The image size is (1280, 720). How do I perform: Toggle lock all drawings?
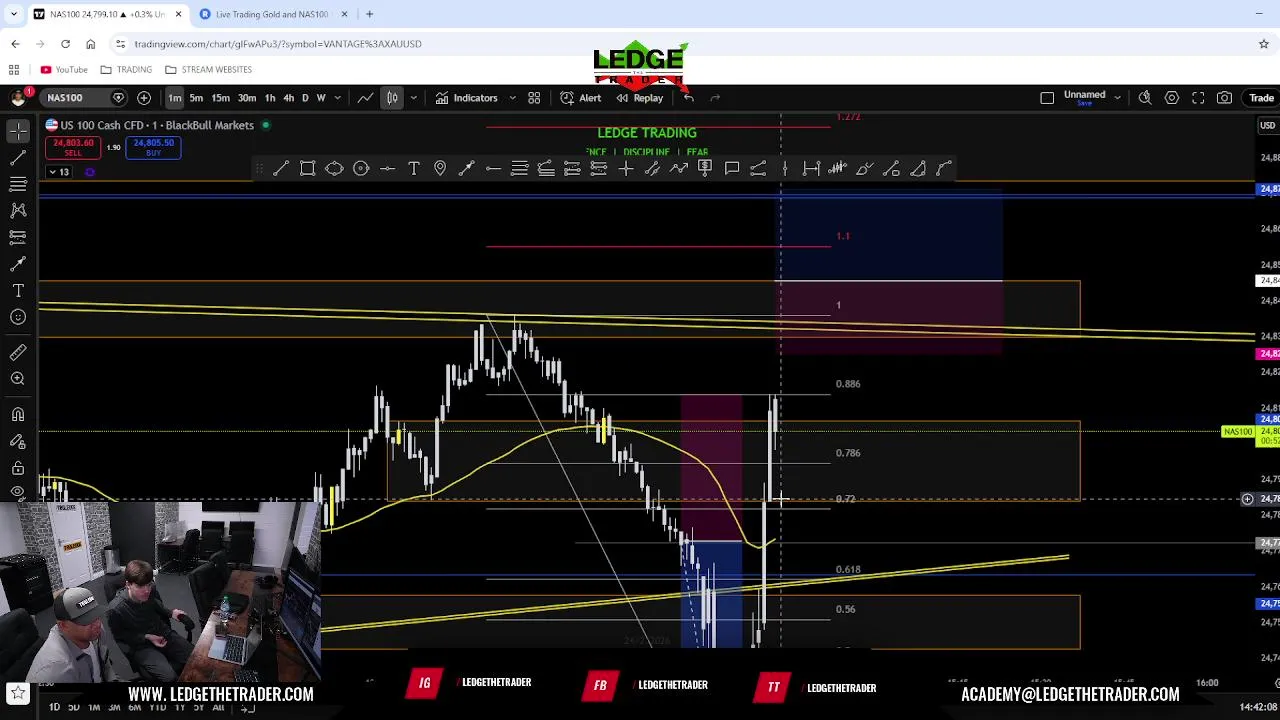point(18,467)
